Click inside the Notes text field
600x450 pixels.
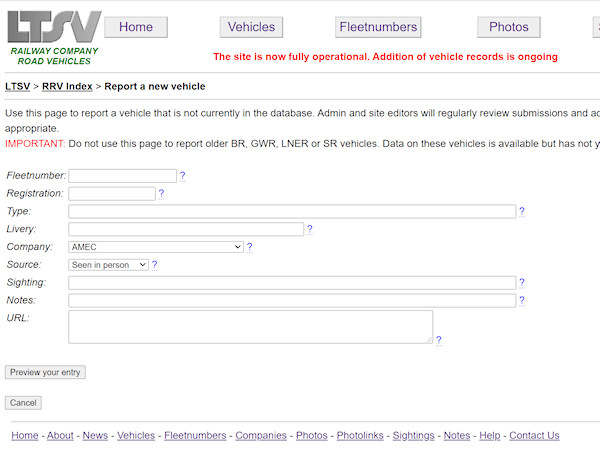coord(292,300)
